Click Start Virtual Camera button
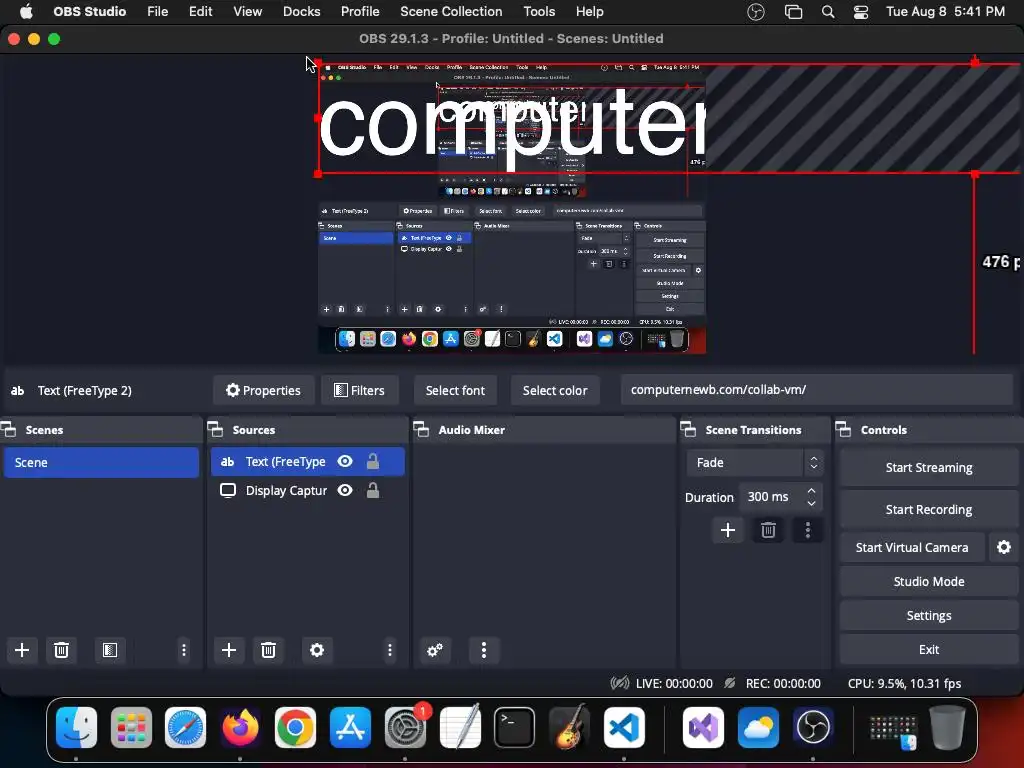 point(912,547)
